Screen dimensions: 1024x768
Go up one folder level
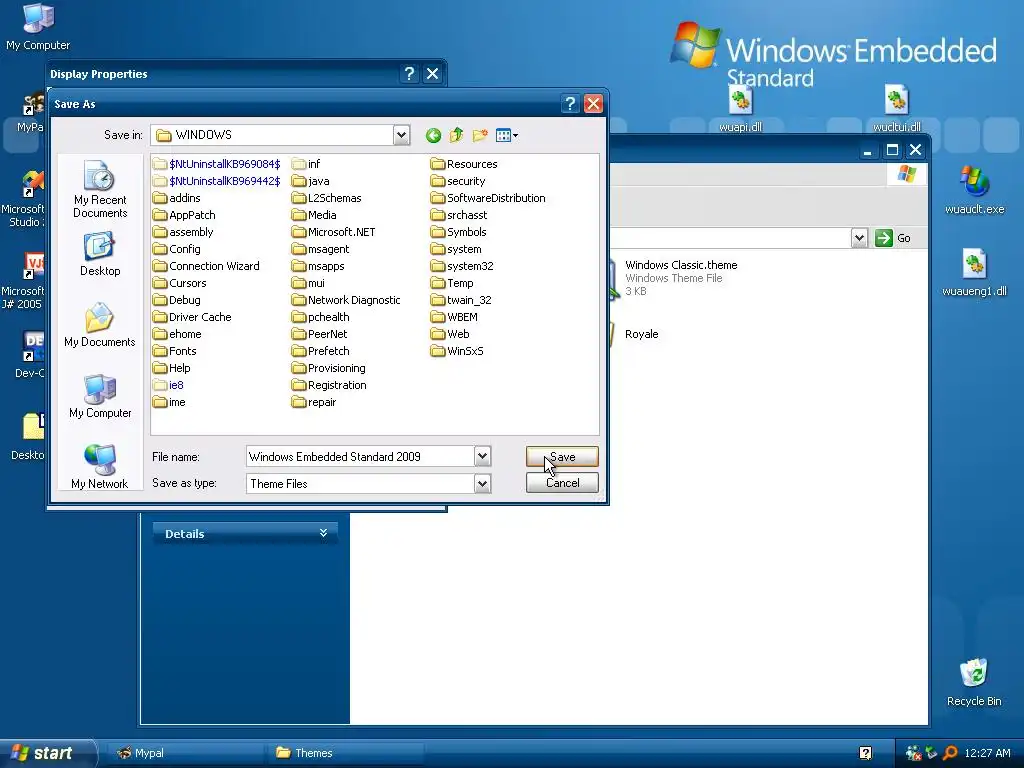456,135
